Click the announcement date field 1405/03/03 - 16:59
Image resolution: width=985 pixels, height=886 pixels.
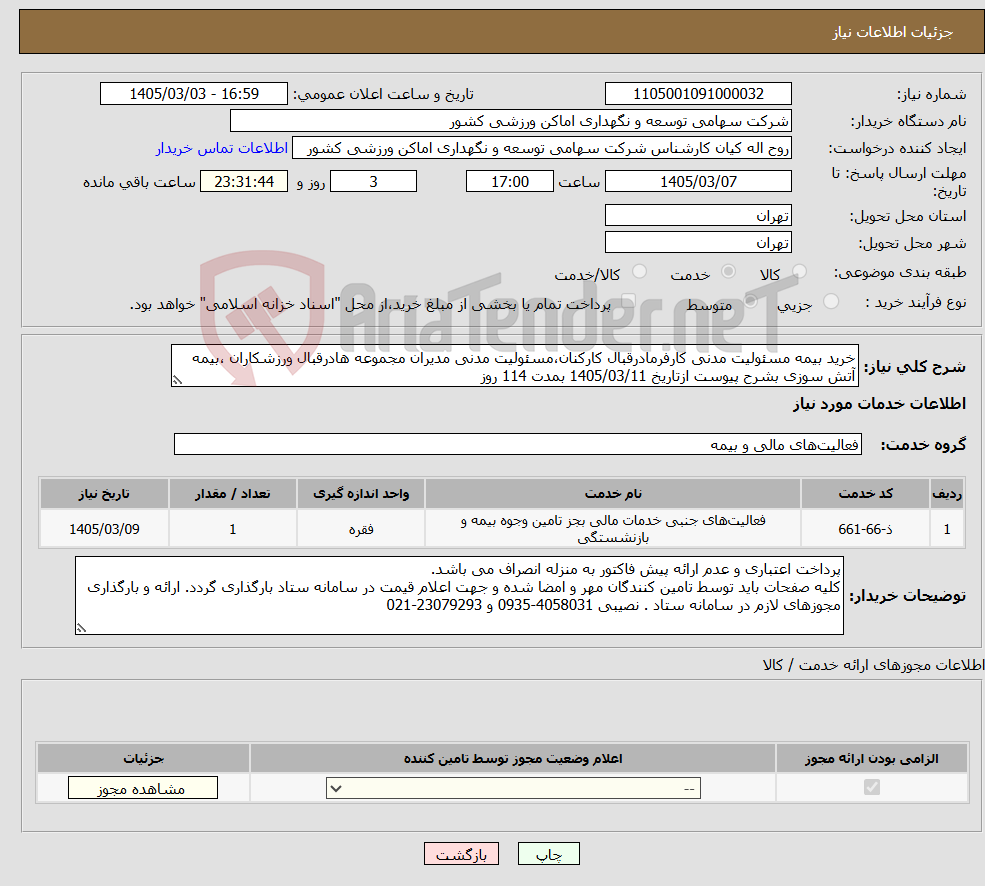coord(193,94)
